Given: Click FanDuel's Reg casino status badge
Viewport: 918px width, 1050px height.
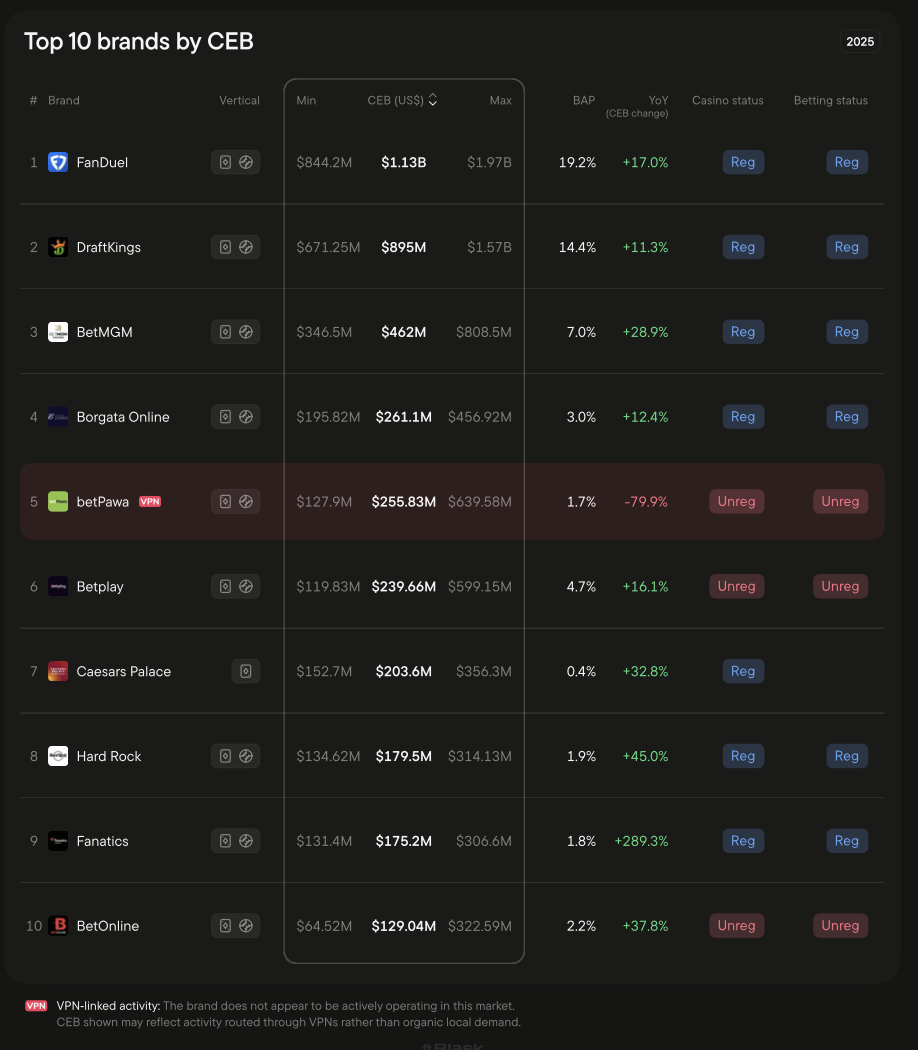Looking at the screenshot, I should [x=743, y=162].
